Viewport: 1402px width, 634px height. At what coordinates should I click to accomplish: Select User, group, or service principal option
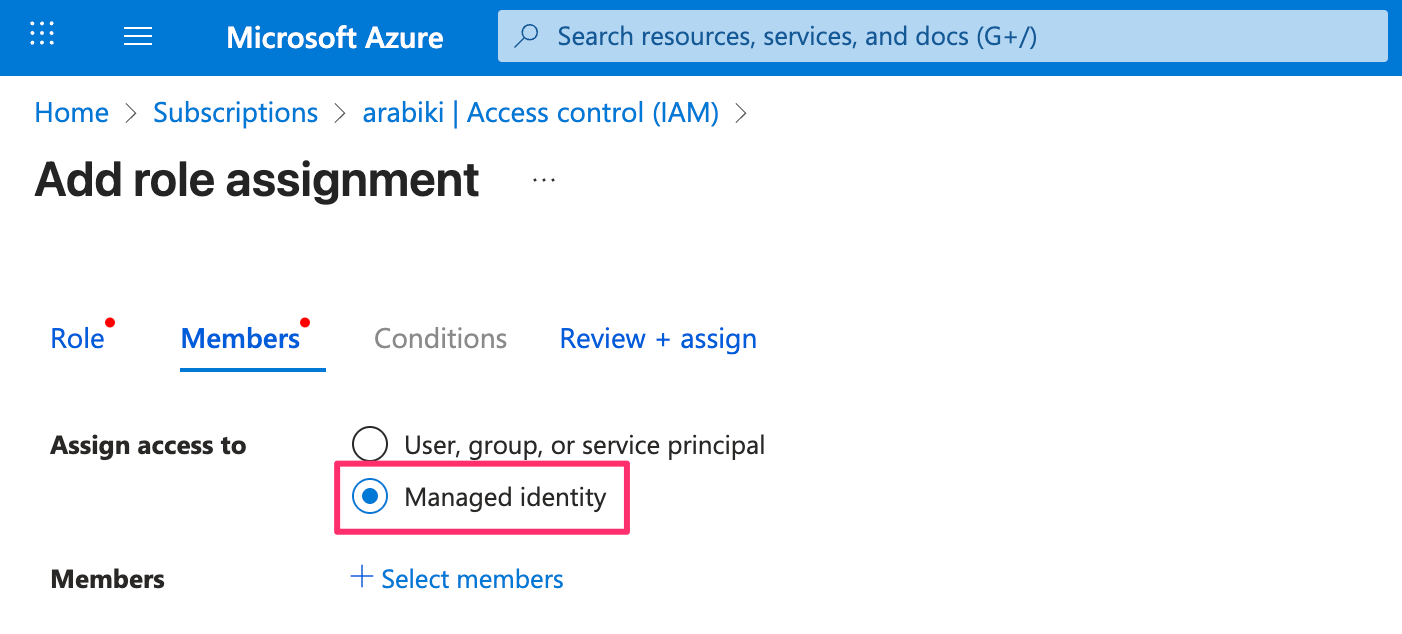370,444
